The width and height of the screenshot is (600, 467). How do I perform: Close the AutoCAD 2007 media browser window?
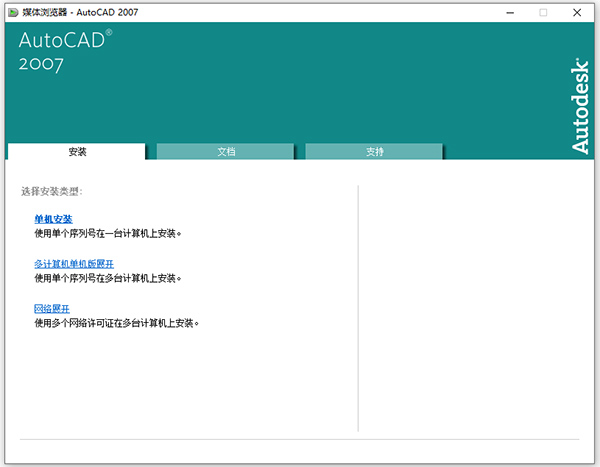(577, 13)
